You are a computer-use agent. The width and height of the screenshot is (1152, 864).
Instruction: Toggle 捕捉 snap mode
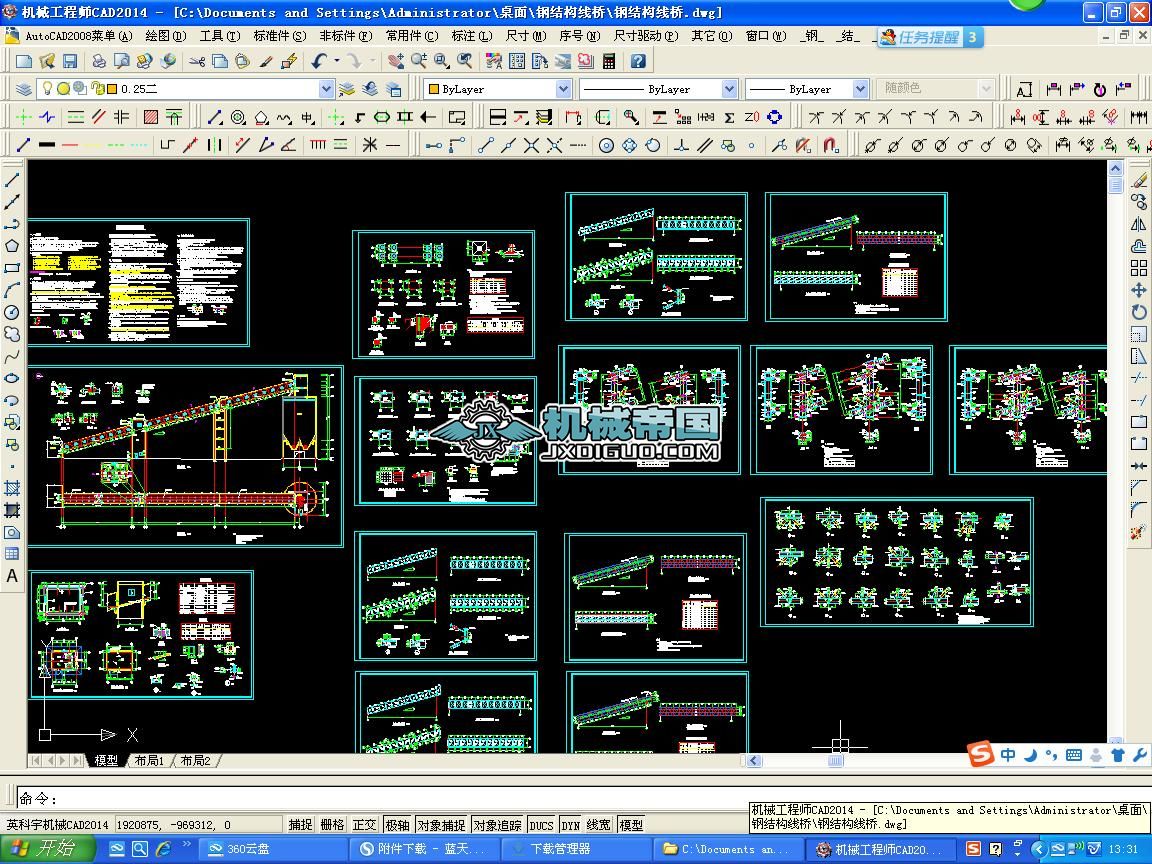300,824
